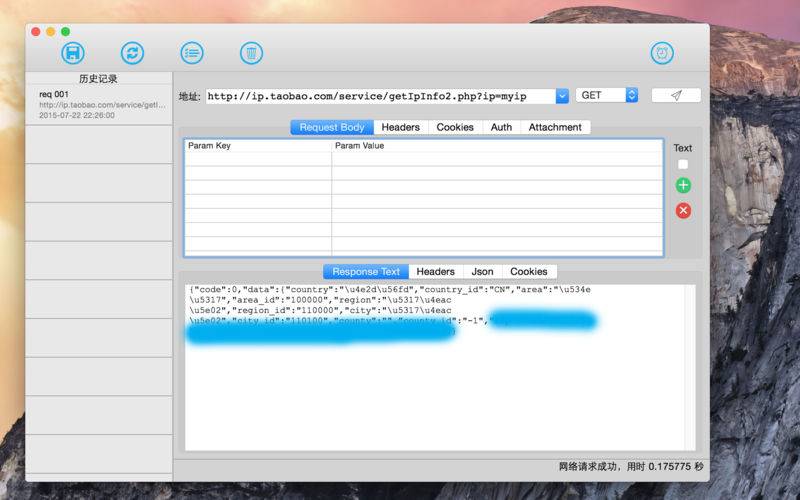Open the response Cookies tab
Image resolution: width=800 pixels, height=500 pixels.
pyautogui.click(x=529, y=271)
